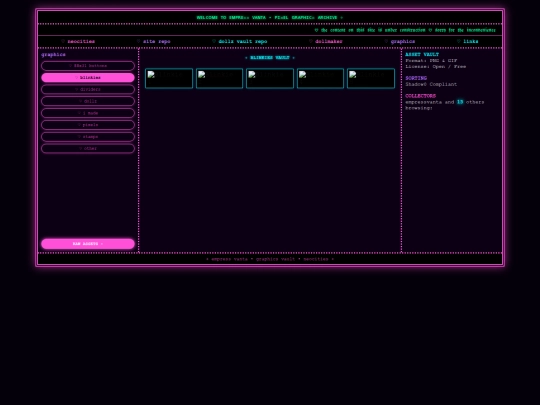Click the COLLECTORS heading
The width and height of the screenshot is (540, 405).
(x=420, y=96)
